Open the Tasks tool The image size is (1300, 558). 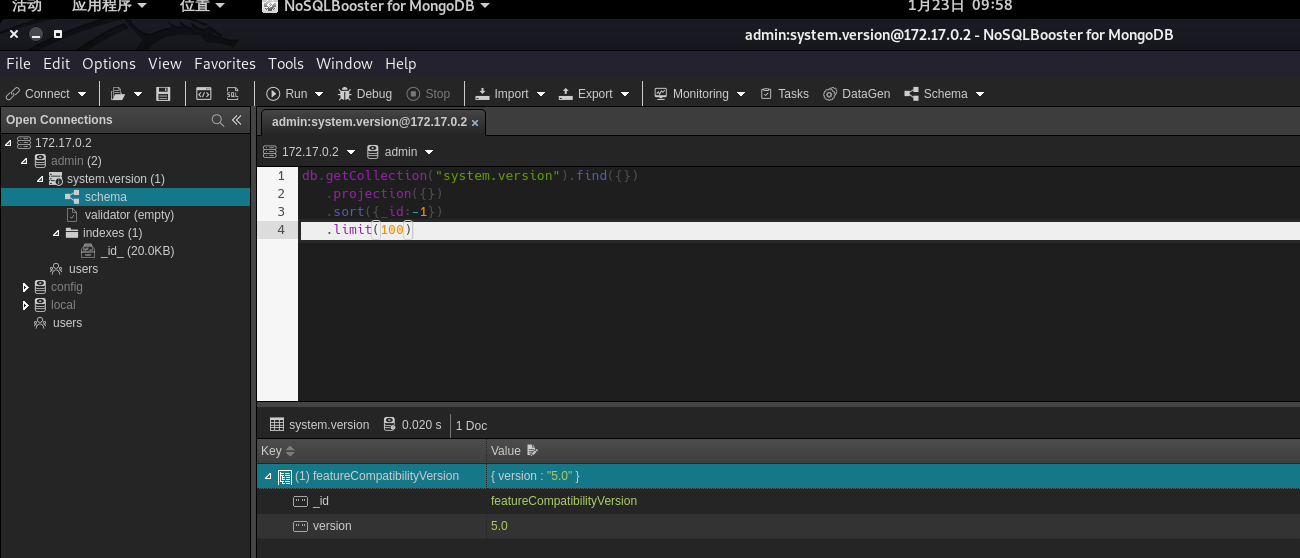coord(785,94)
